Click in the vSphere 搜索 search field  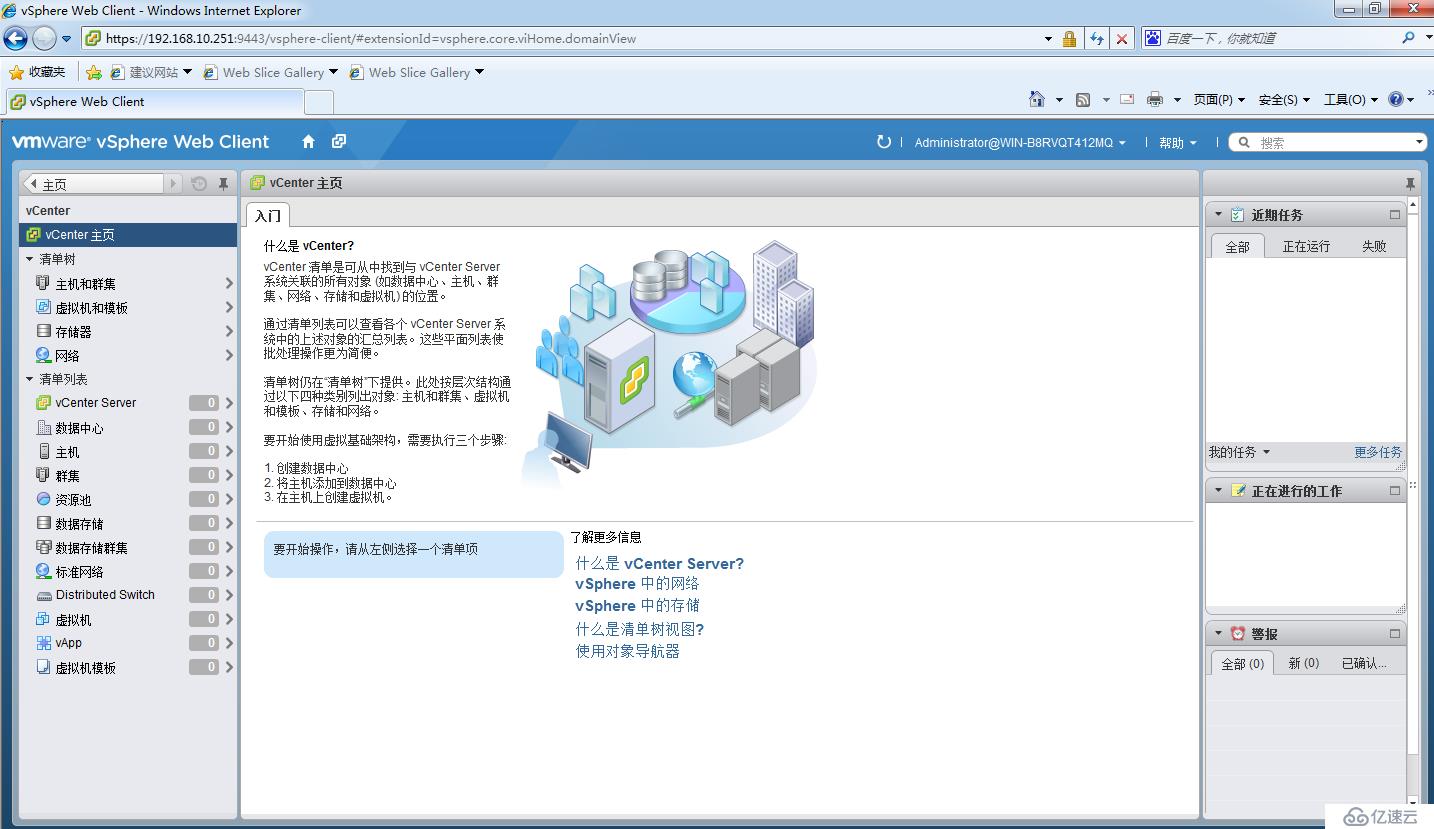pos(1330,143)
